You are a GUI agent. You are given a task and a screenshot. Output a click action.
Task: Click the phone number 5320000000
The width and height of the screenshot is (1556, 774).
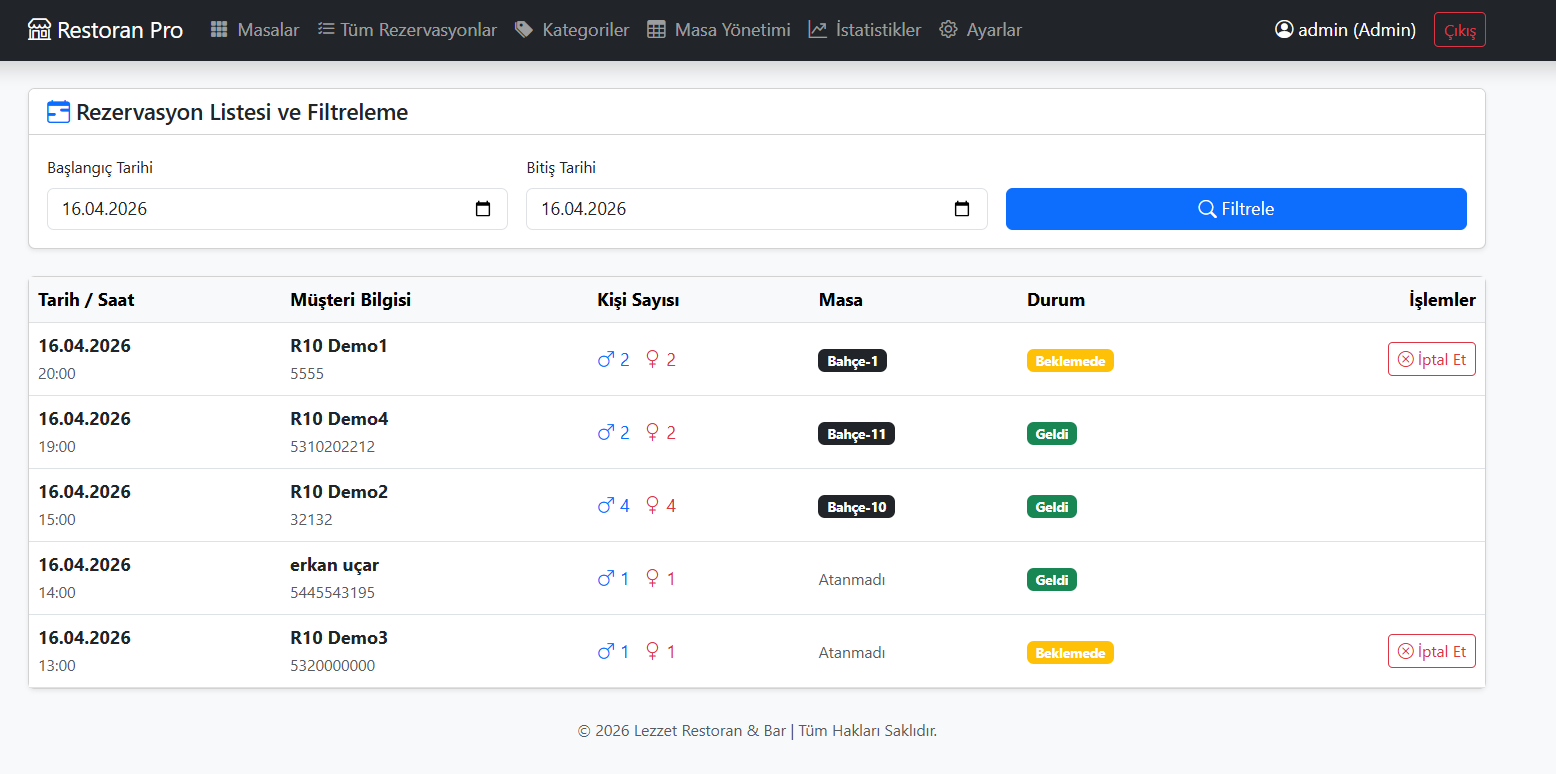pos(333,666)
